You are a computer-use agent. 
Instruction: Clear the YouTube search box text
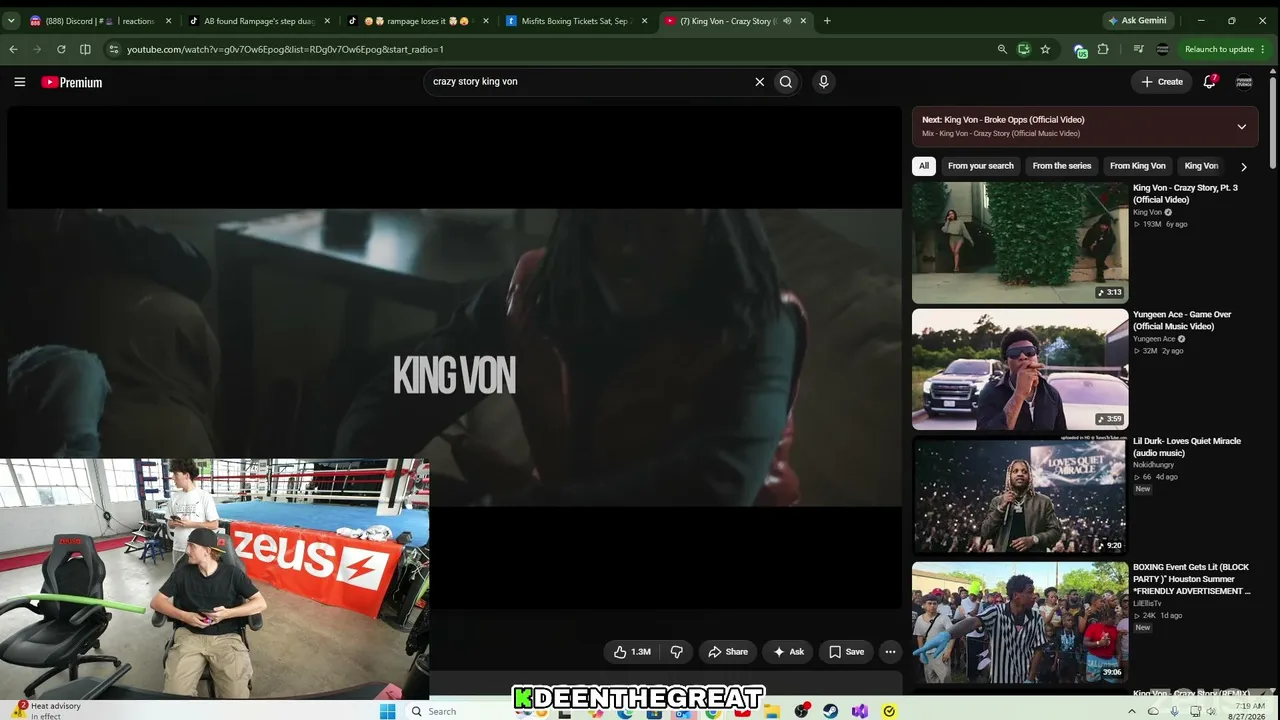pyautogui.click(x=759, y=82)
